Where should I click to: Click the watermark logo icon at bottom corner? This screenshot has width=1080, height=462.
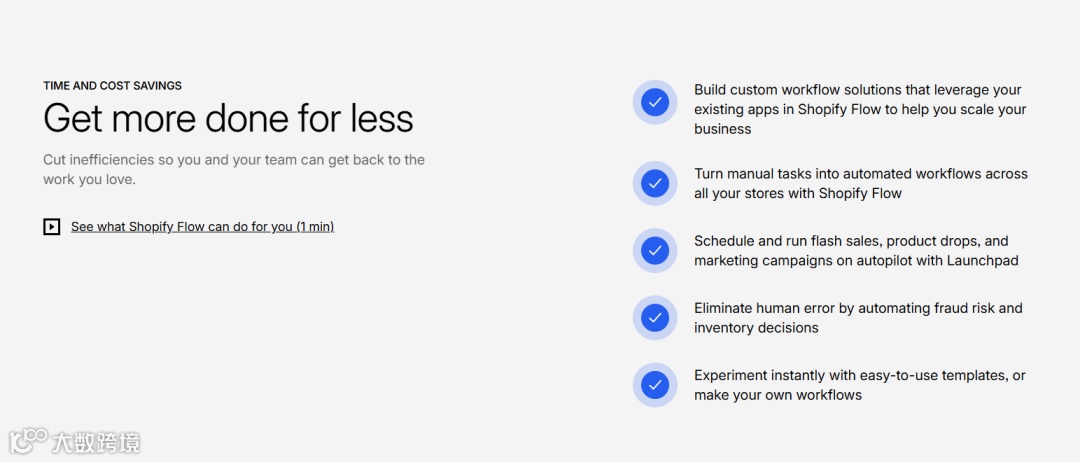click(x=28, y=441)
